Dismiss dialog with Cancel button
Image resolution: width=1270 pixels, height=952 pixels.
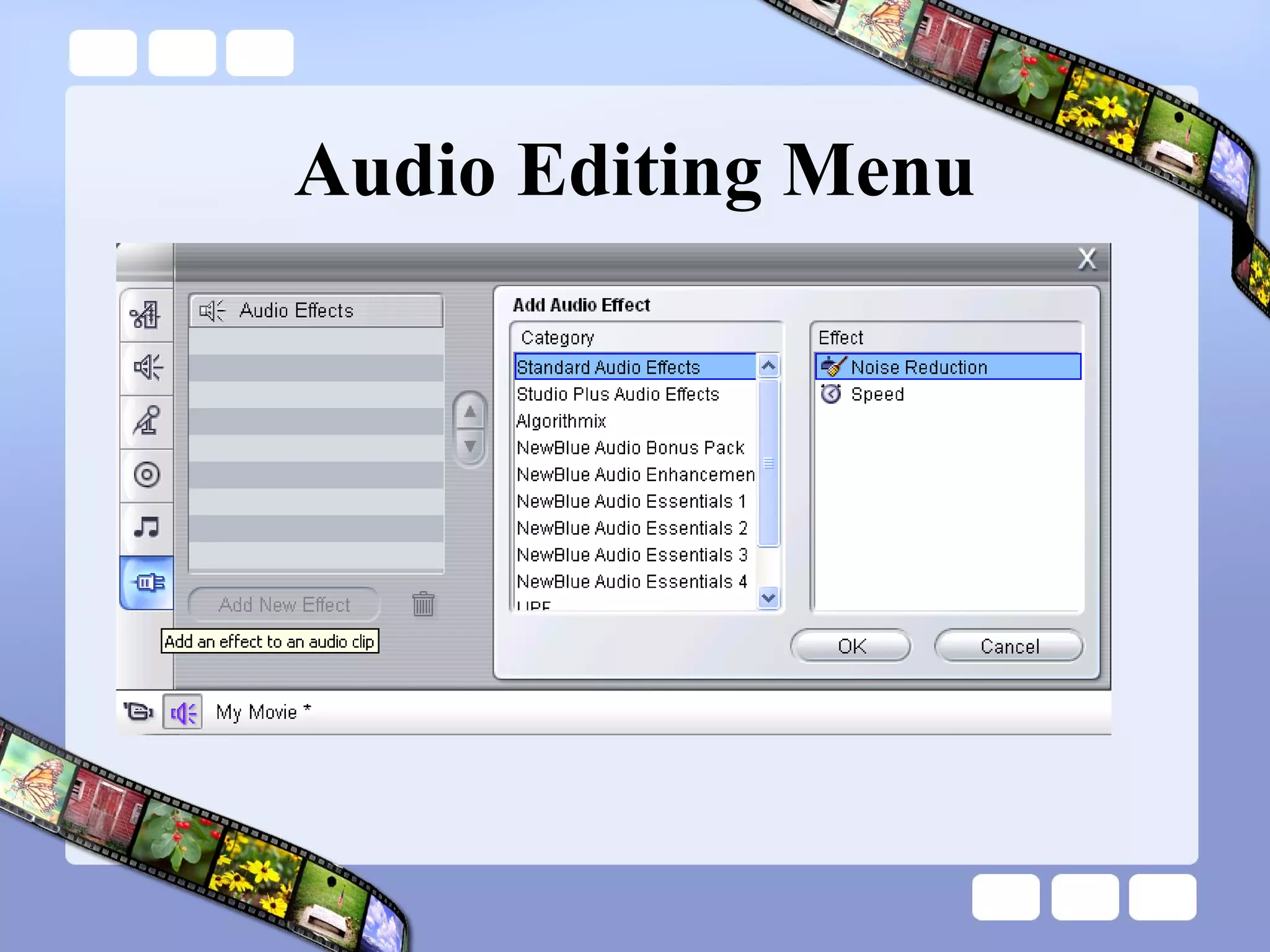[1009, 646]
